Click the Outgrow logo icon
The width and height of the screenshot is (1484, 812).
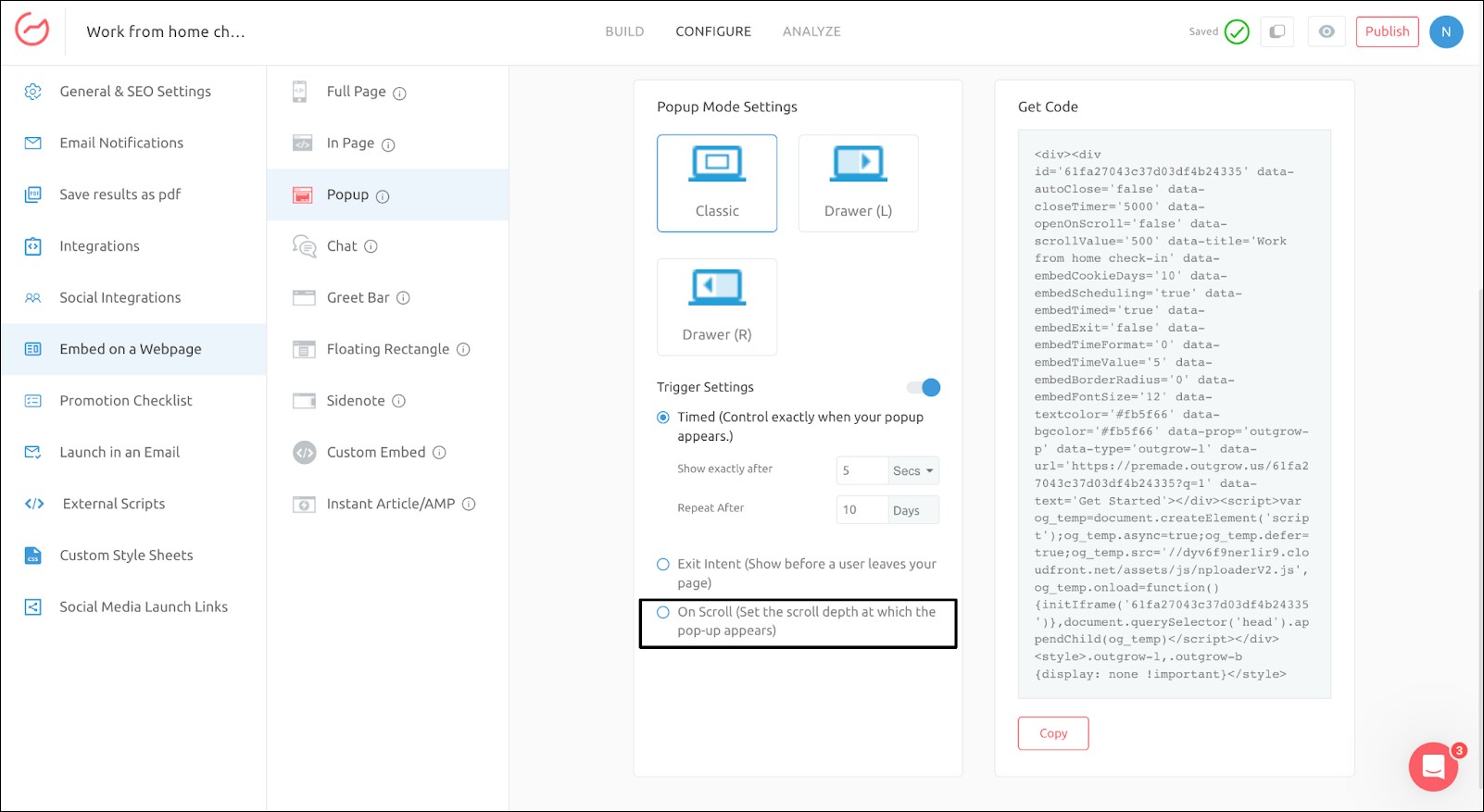click(x=32, y=30)
